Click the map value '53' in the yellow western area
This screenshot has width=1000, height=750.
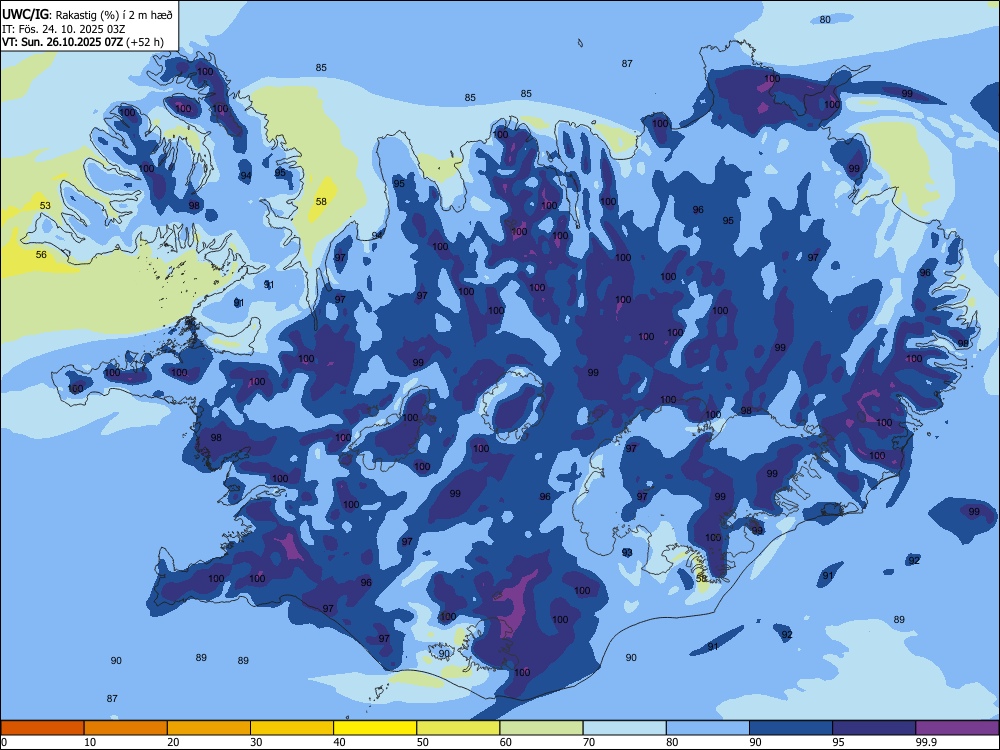45,205
